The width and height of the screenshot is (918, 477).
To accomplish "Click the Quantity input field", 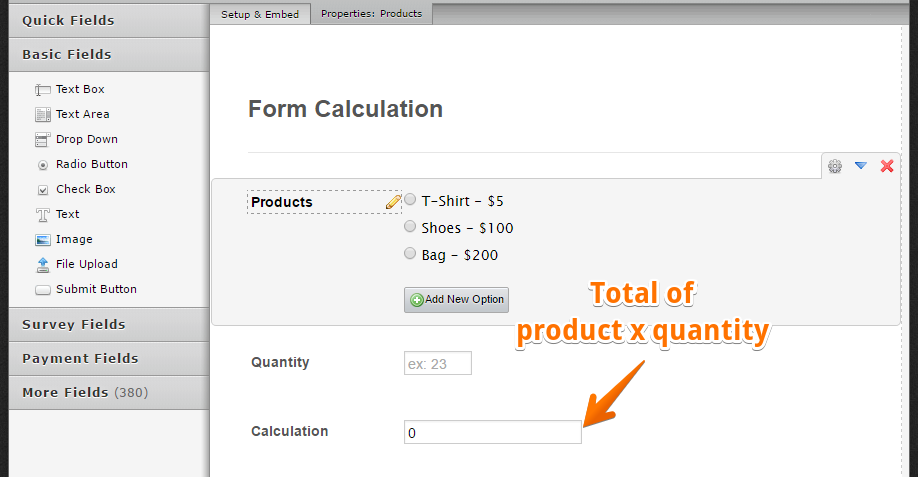I will point(437,364).
